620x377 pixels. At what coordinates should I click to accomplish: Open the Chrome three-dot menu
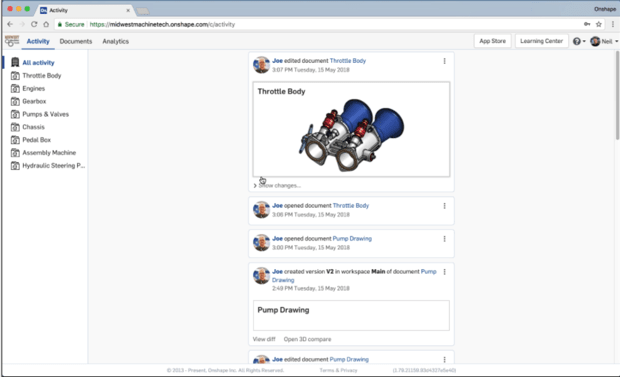[613, 24]
